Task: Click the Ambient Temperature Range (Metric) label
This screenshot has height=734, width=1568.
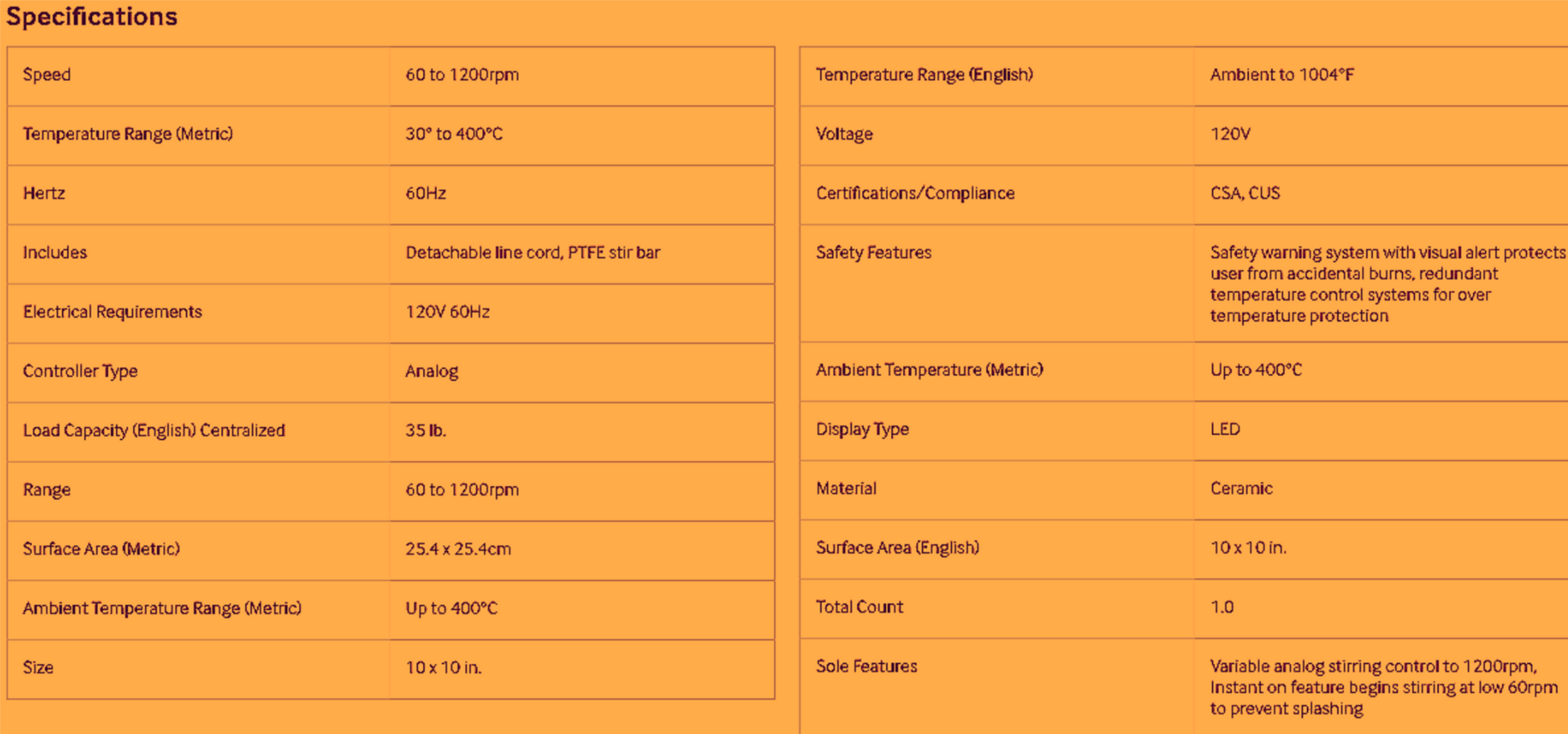Action: click(x=162, y=608)
